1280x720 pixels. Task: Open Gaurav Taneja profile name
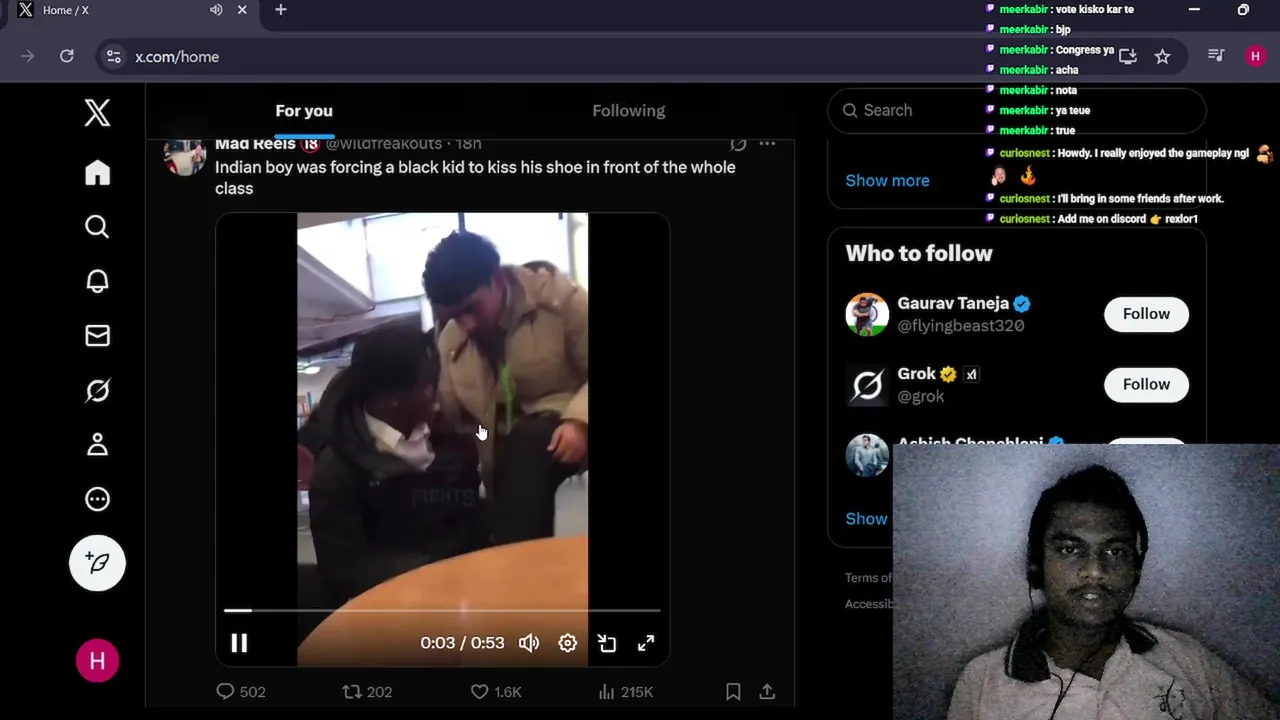[953, 303]
